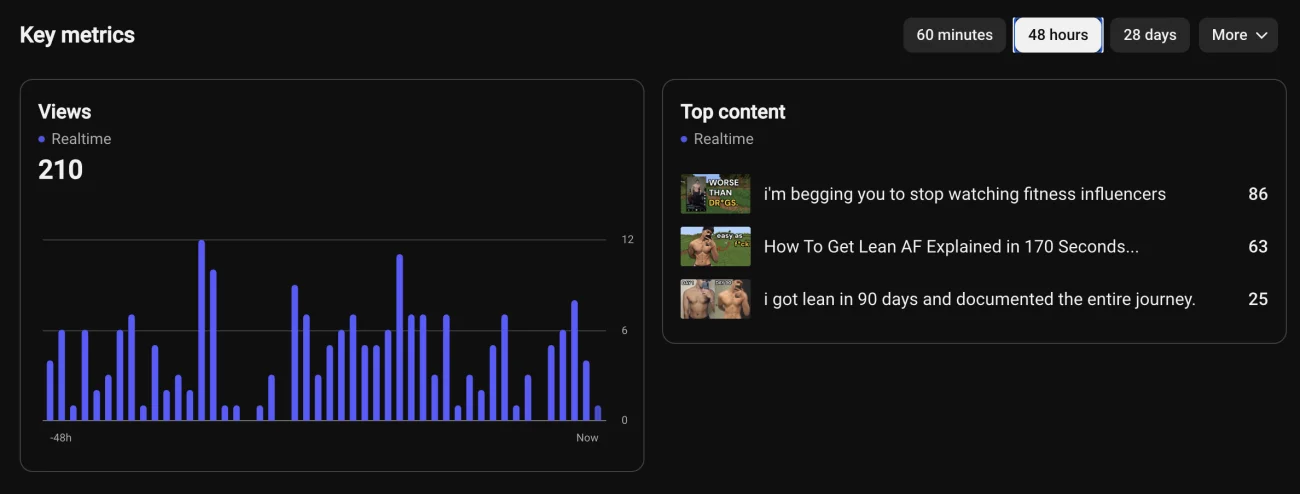Open the Lean AF 170 Seconds thumbnail
This screenshot has height=494, width=1300.
[x=715, y=246]
